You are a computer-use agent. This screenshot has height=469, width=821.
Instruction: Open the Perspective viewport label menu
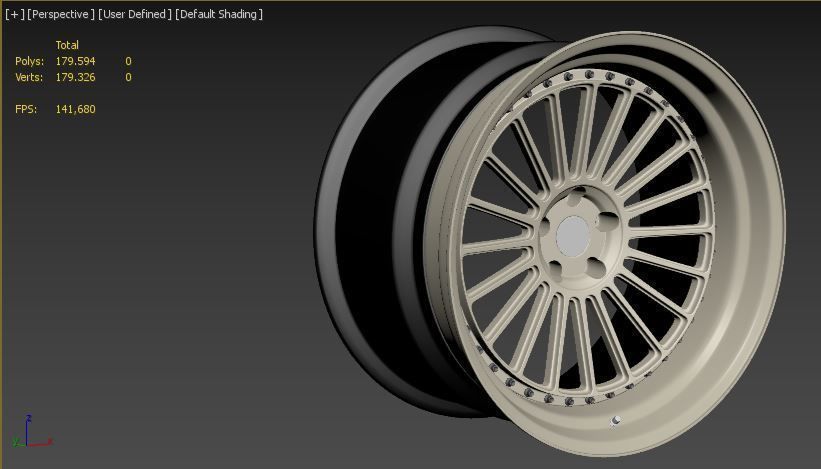point(61,14)
